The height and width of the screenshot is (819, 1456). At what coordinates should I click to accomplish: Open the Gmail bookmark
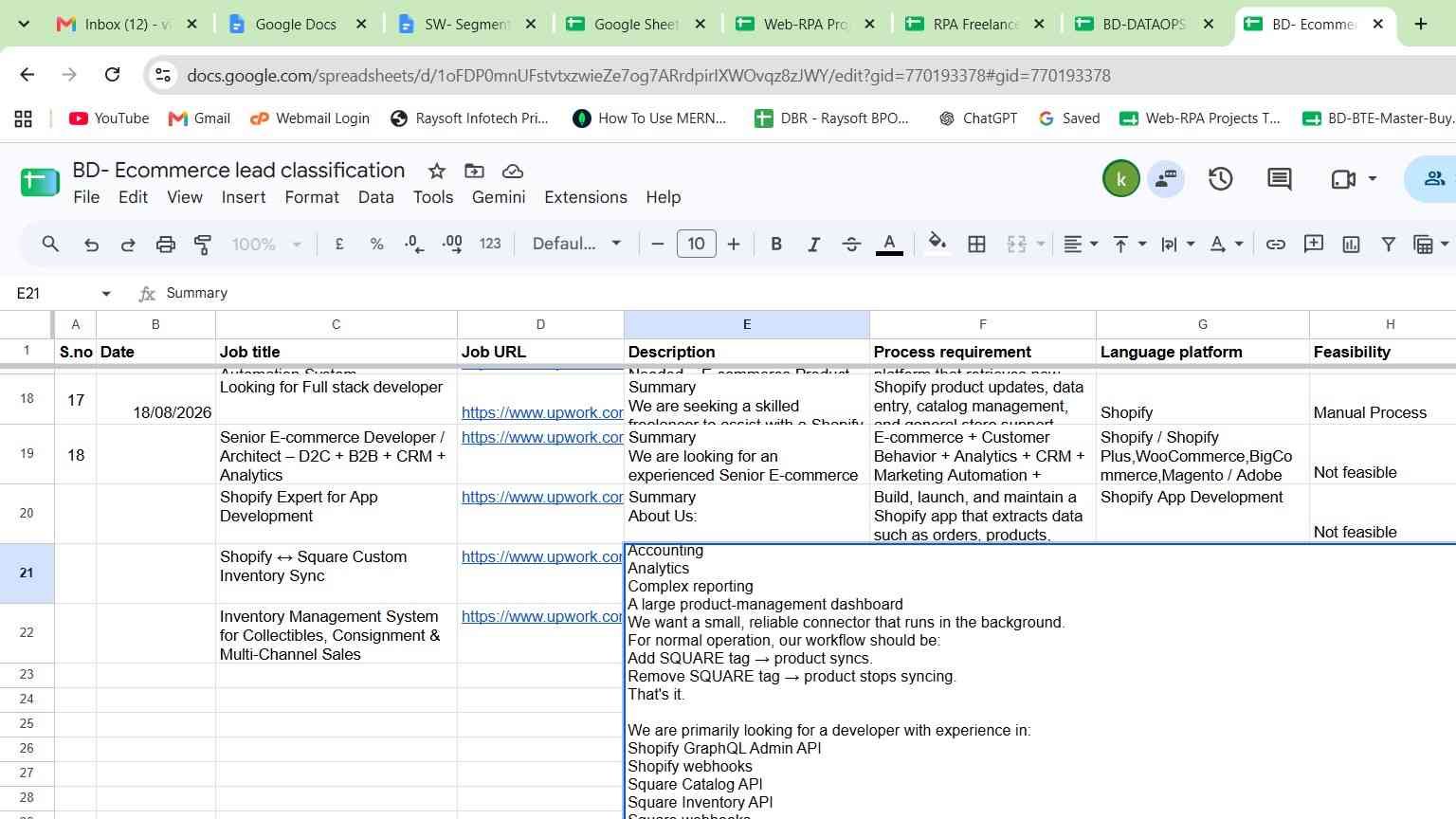pyautogui.click(x=199, y=118)
